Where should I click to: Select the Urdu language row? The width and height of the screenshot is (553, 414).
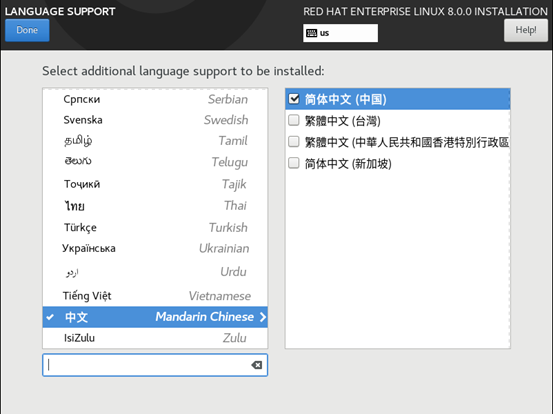(x=155, y=272)
